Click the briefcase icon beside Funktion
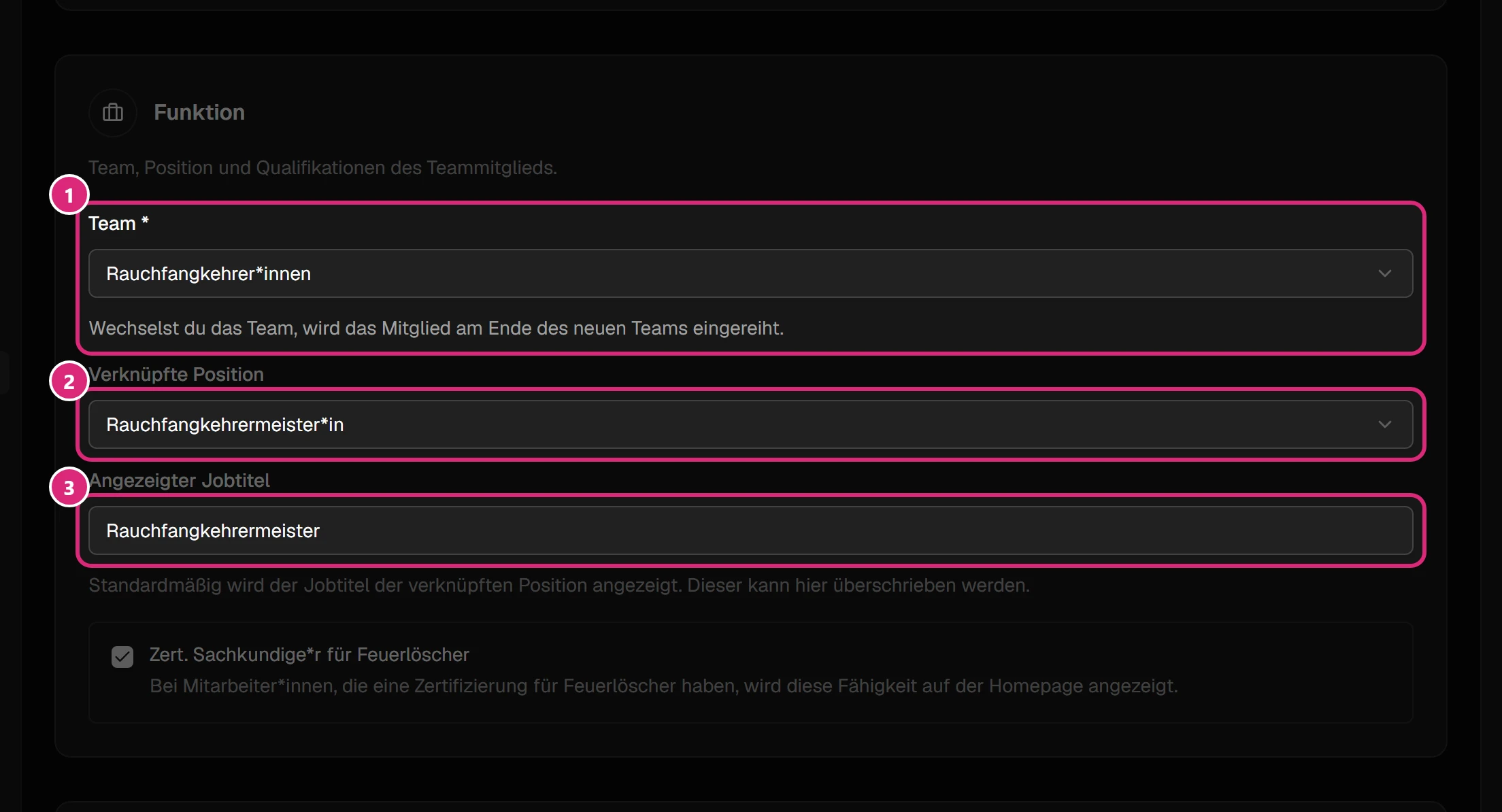Viewport: 1502px width, 812px height. click(113, 112)
